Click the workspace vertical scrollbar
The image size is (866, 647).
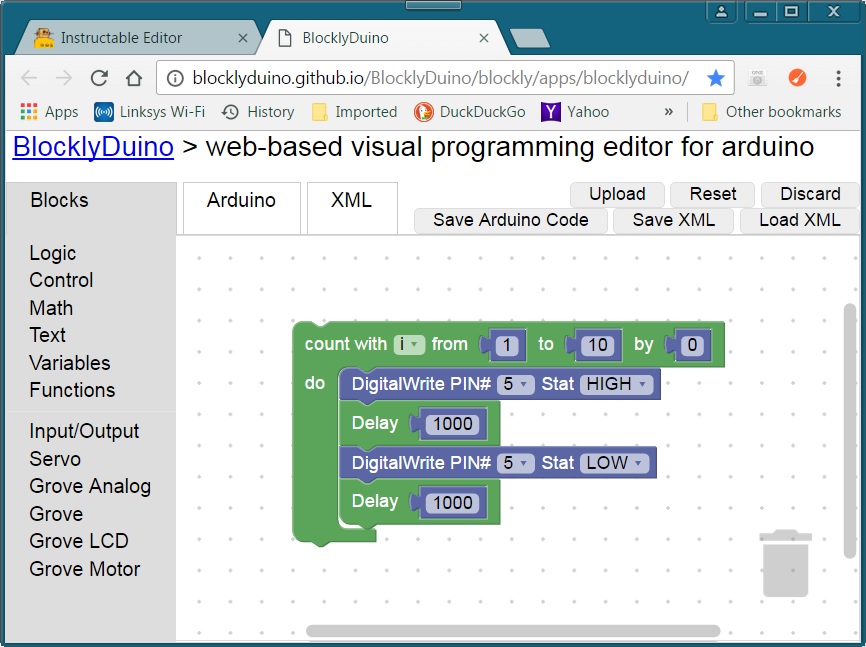[x=849, y=431]
